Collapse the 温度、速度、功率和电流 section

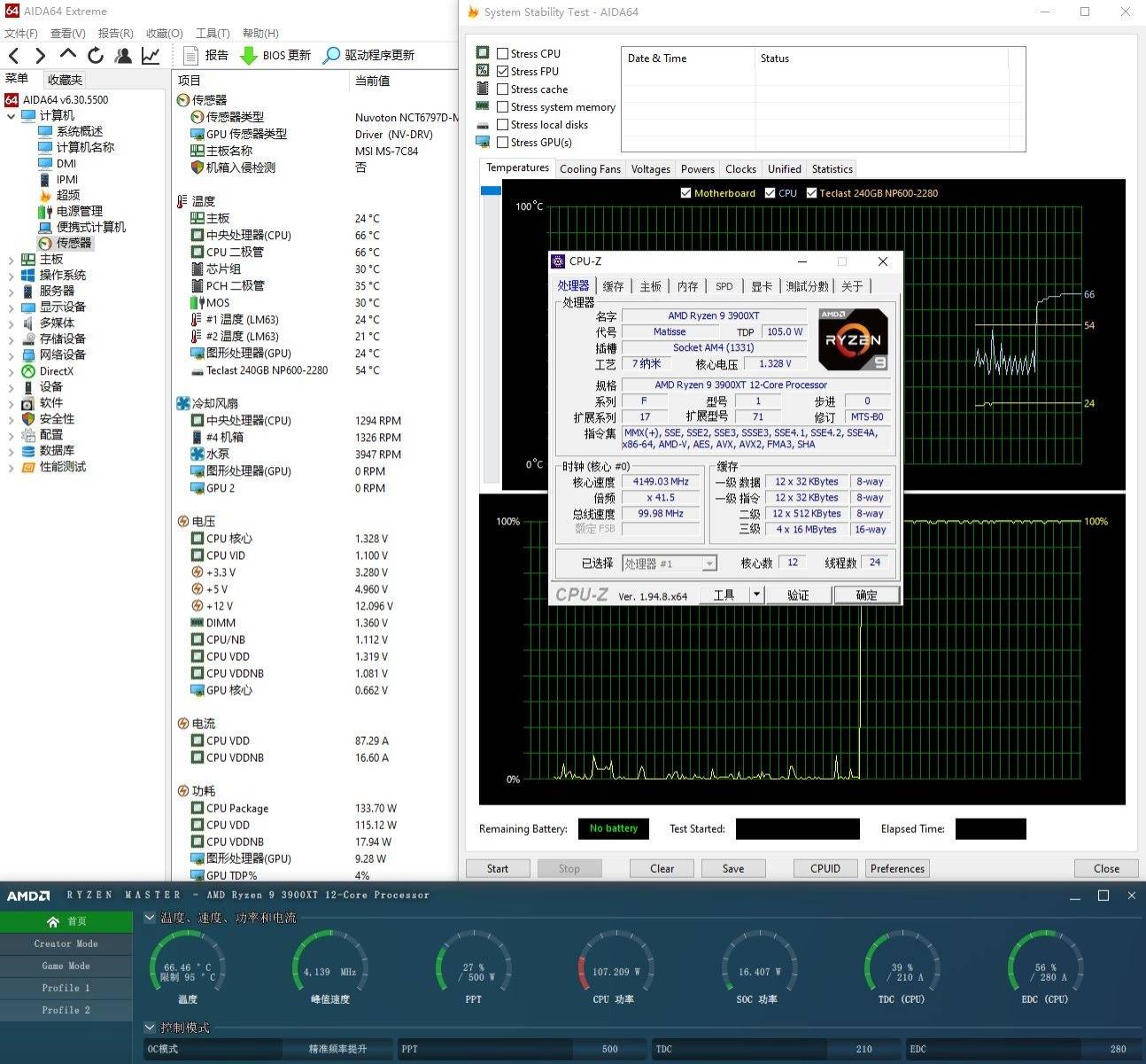pyautogui.click(x=149, y=918)
